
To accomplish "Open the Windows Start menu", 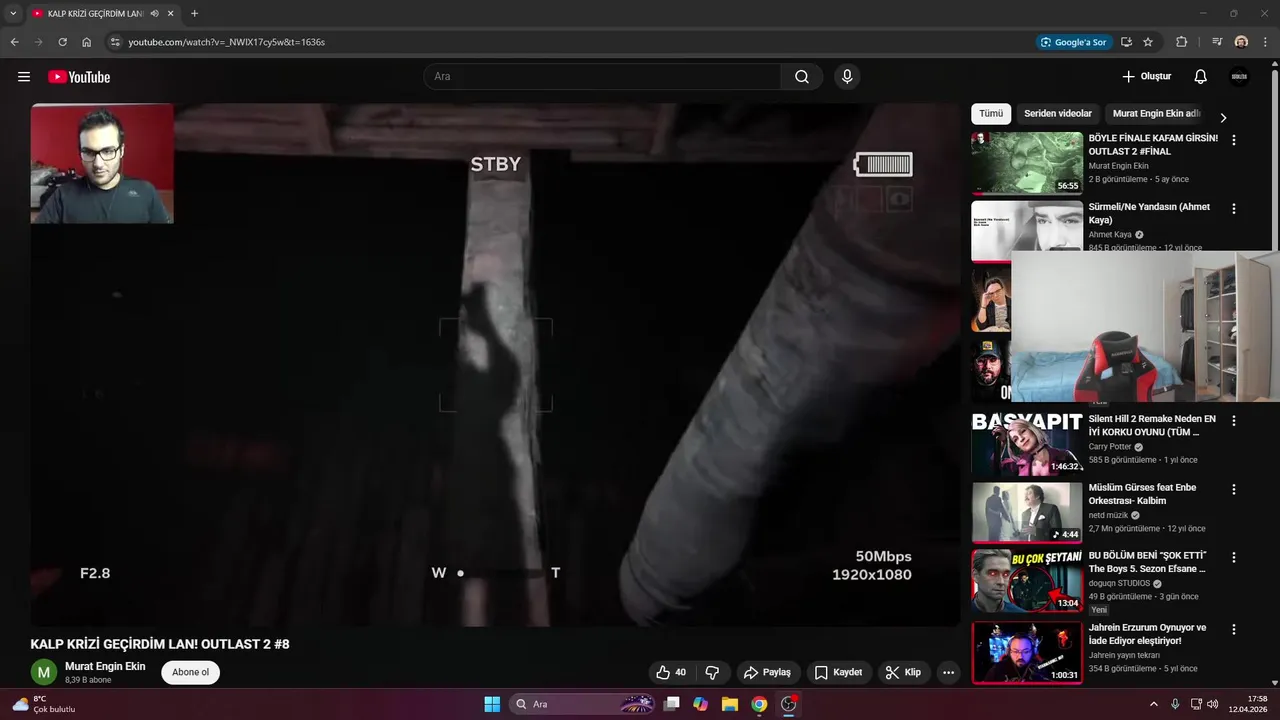I will point(492,704).
